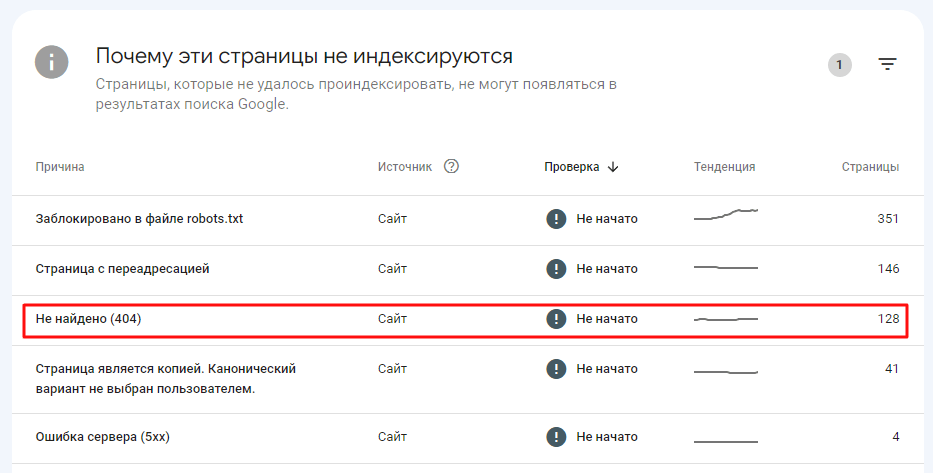Click the page count 4
The width and height of the screenshot is (933, 473).
tap(896, 437)
